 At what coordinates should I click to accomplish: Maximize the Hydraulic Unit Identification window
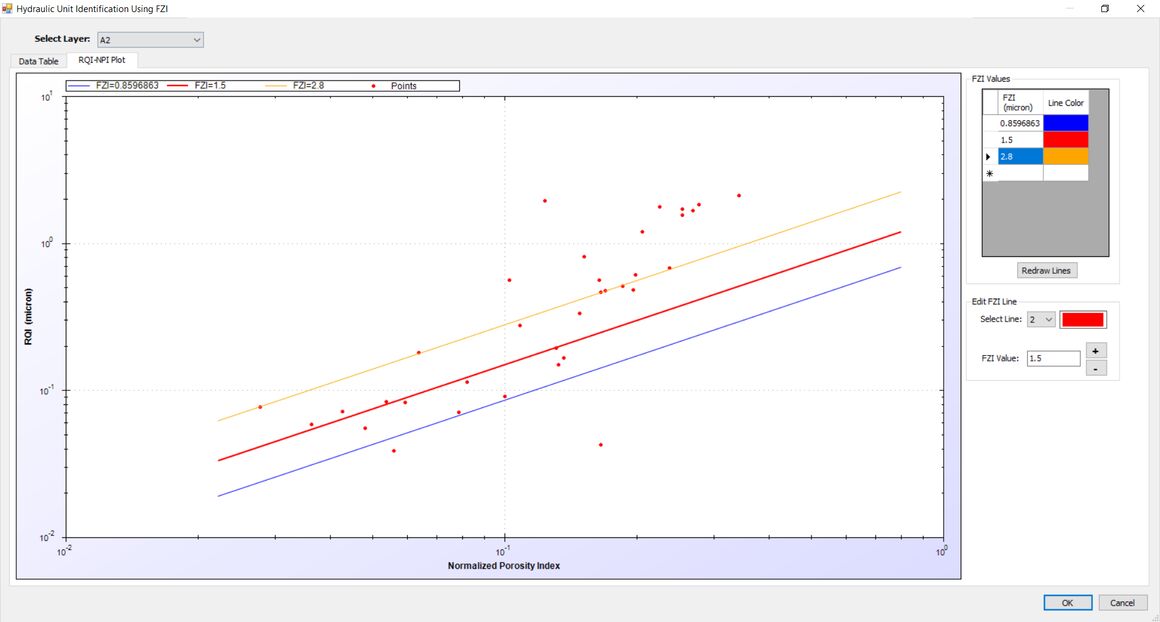tap(1105, 8)
